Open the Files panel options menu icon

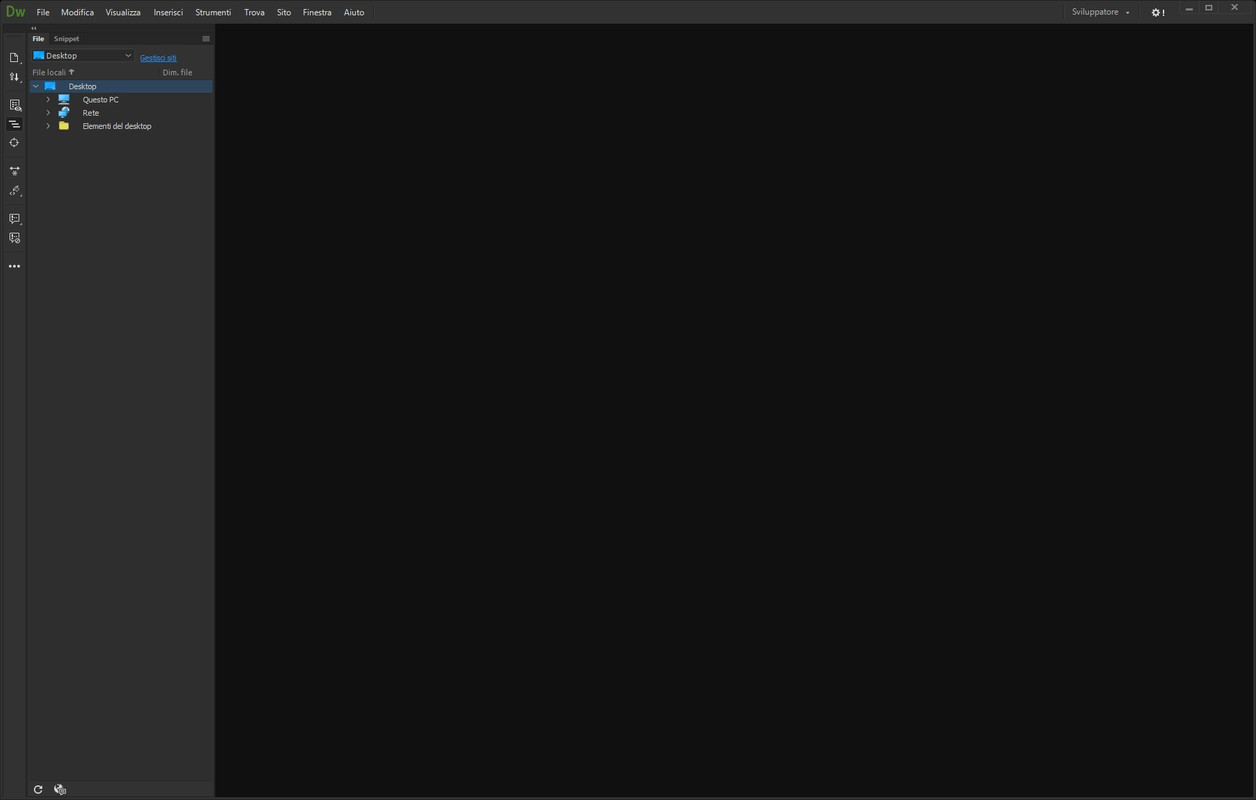(206, 39)
